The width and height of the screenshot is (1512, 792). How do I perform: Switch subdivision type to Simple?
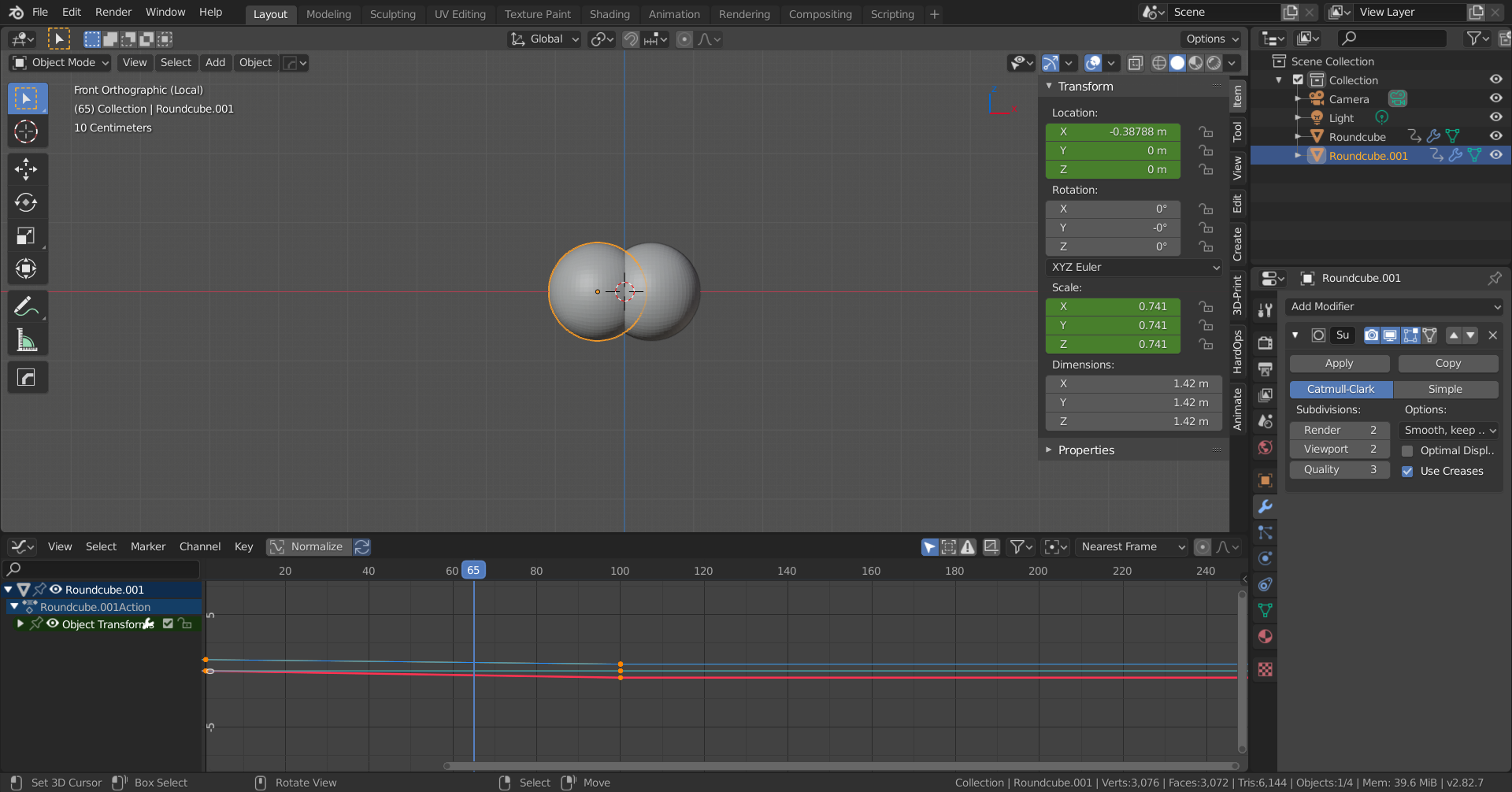tap(1445, 390)
